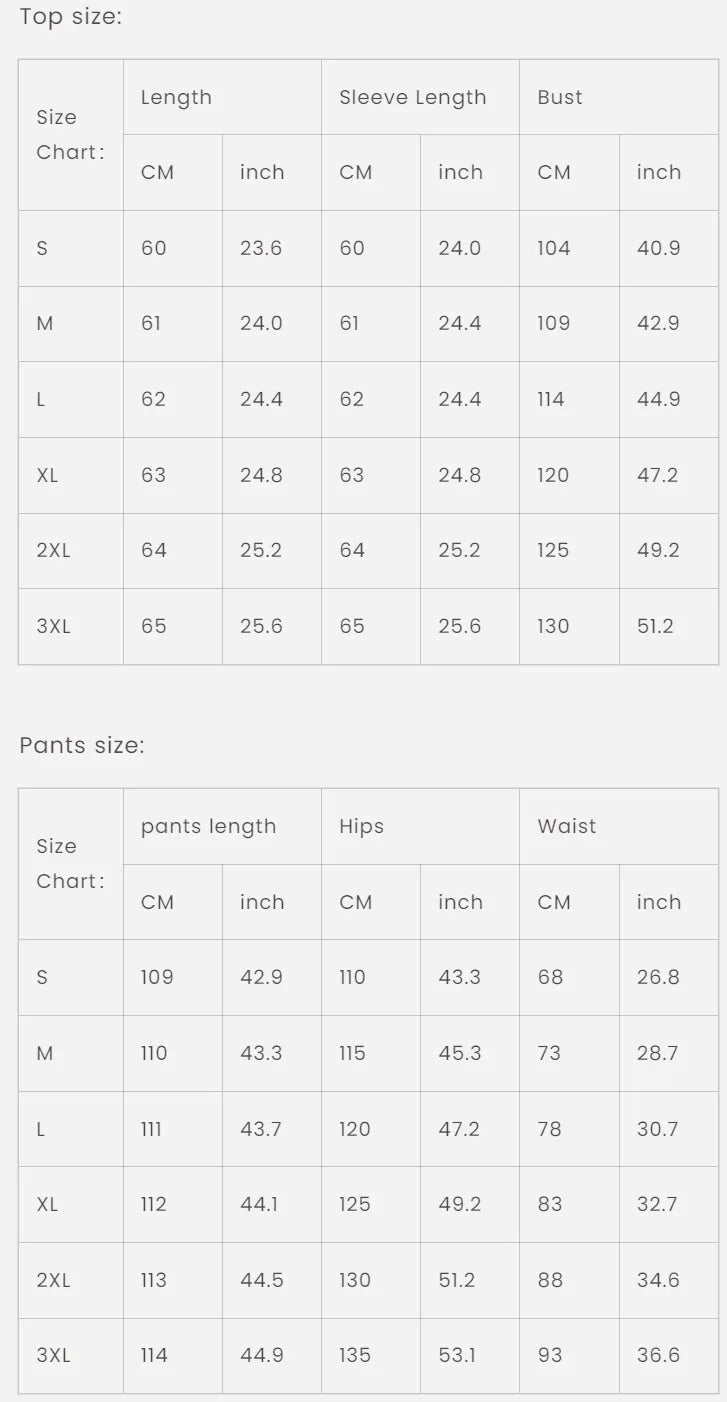This screenshot has height=1402, width=727.
Task: Select the 53.1 inch hips value
Action: (x=457, y=1355)
